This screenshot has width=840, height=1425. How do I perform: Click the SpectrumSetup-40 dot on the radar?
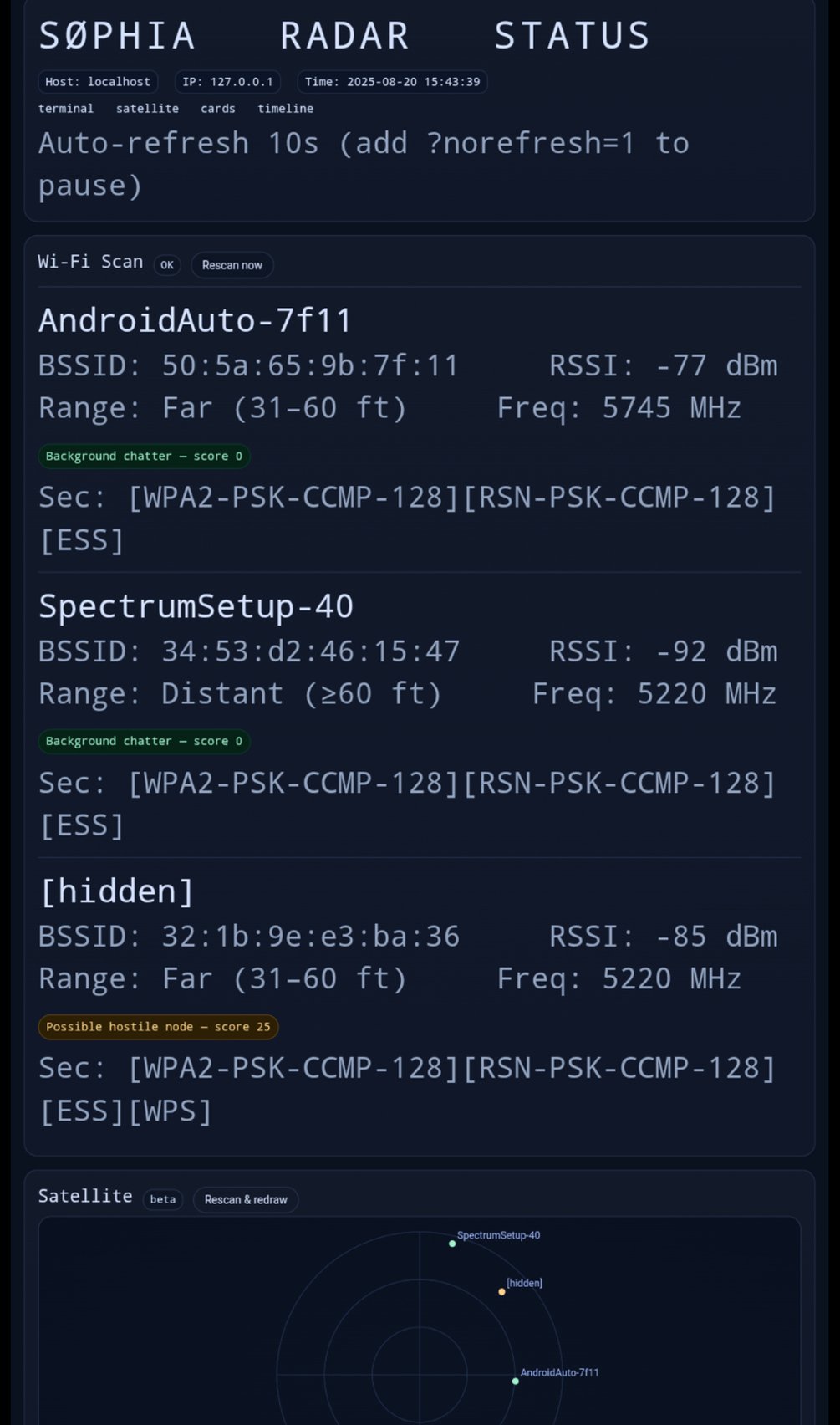coord(452,1244)
